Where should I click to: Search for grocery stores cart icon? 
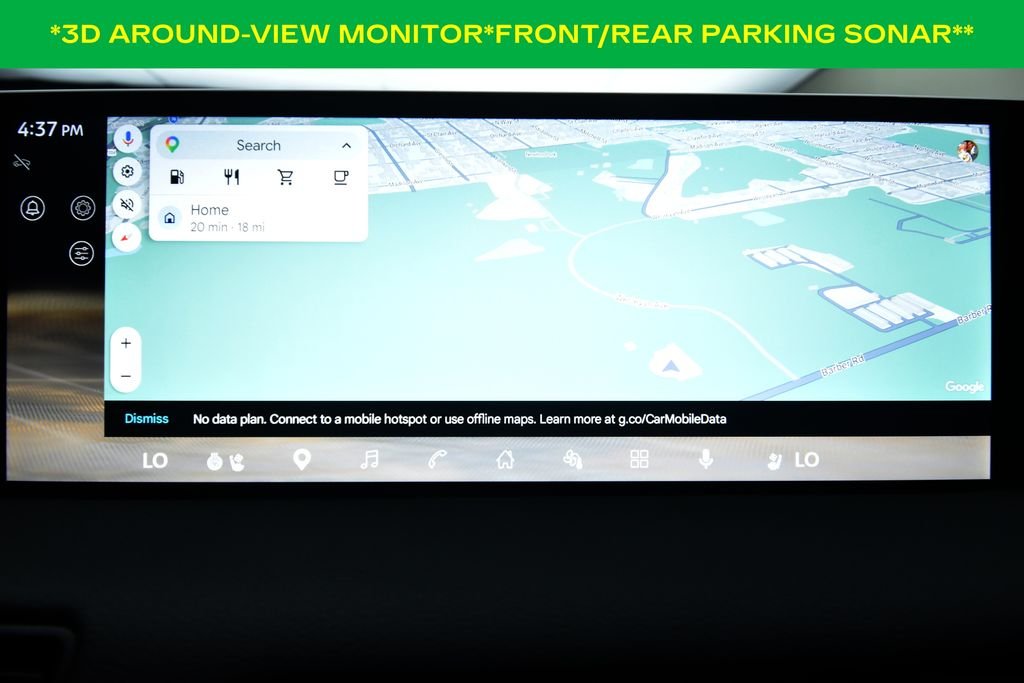[285, 177]
